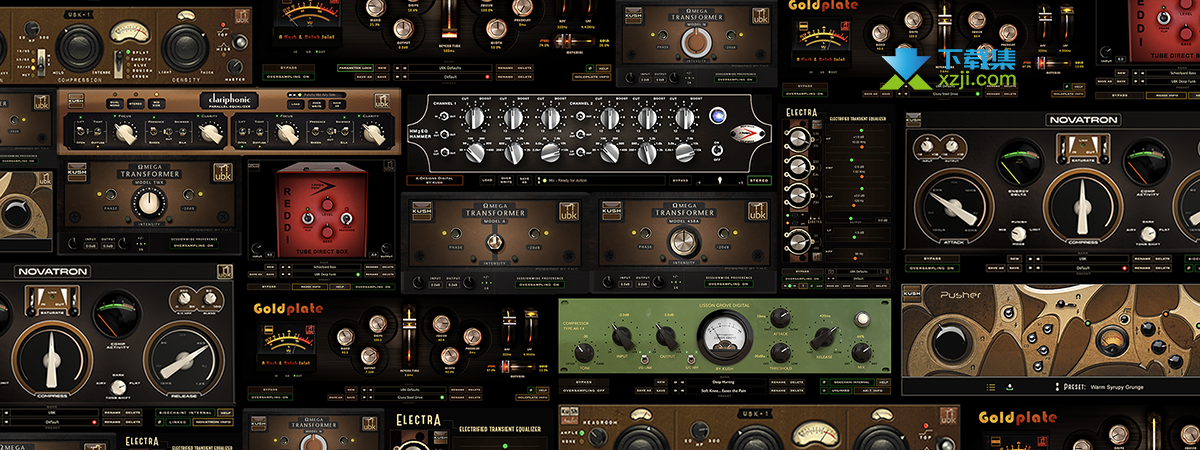Open the list icon in Pusher preset bar
Image resolution: width=1200 pixels, height=450 pixels.
pyautogui.click(x=991, y=386)
